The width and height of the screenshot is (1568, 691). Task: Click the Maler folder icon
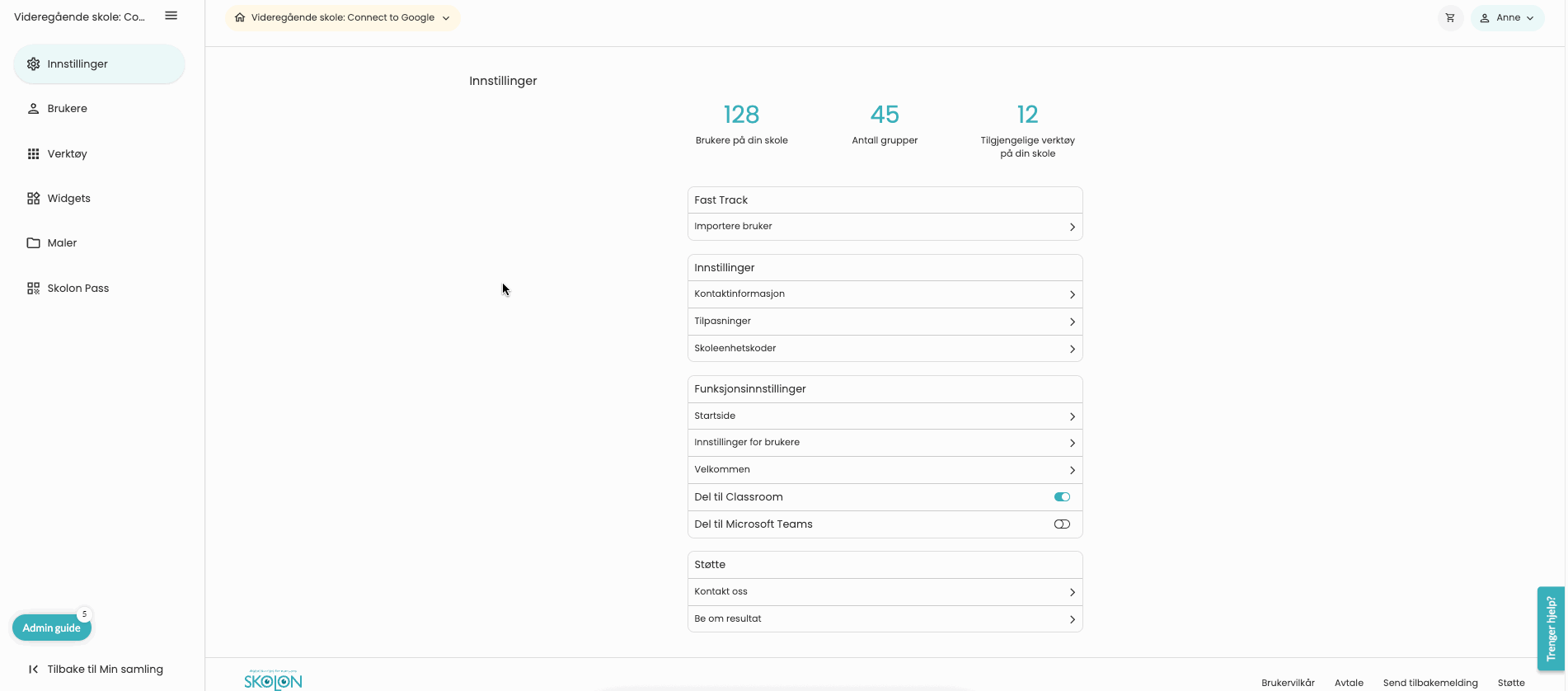pyautogui.click(x=33, y=242)
